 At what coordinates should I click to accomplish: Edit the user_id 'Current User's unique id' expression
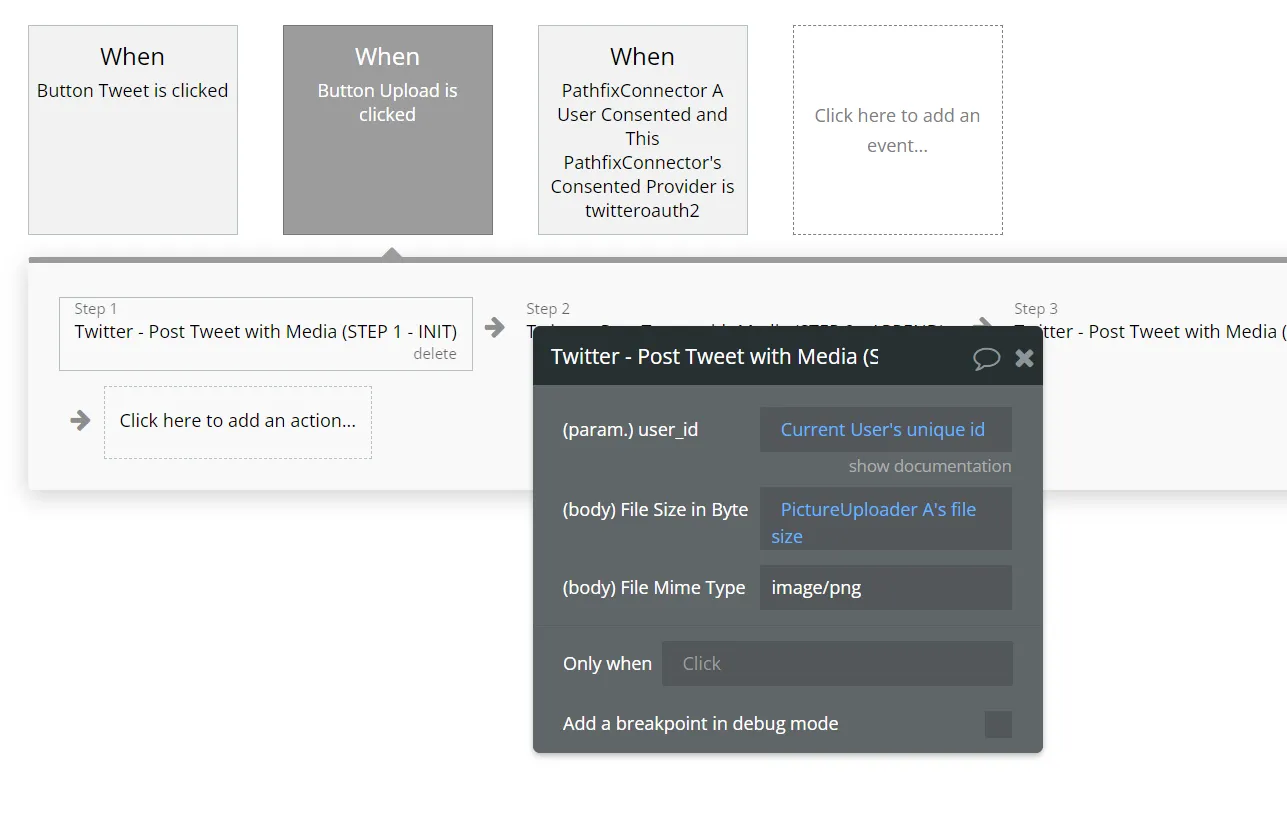click(886, 429)
